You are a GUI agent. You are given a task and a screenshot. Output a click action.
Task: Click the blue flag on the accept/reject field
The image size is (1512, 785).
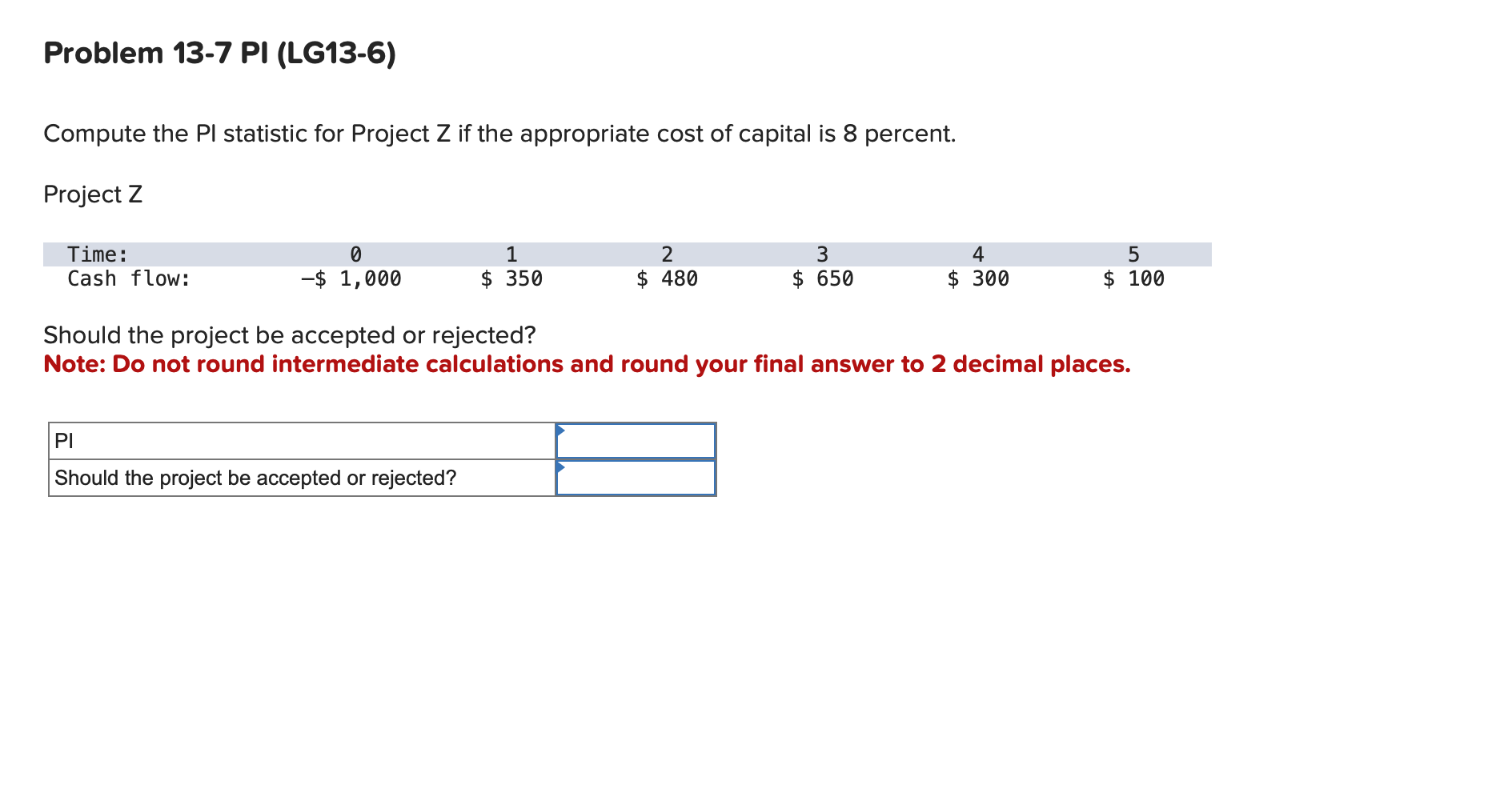tap(563, 468)
